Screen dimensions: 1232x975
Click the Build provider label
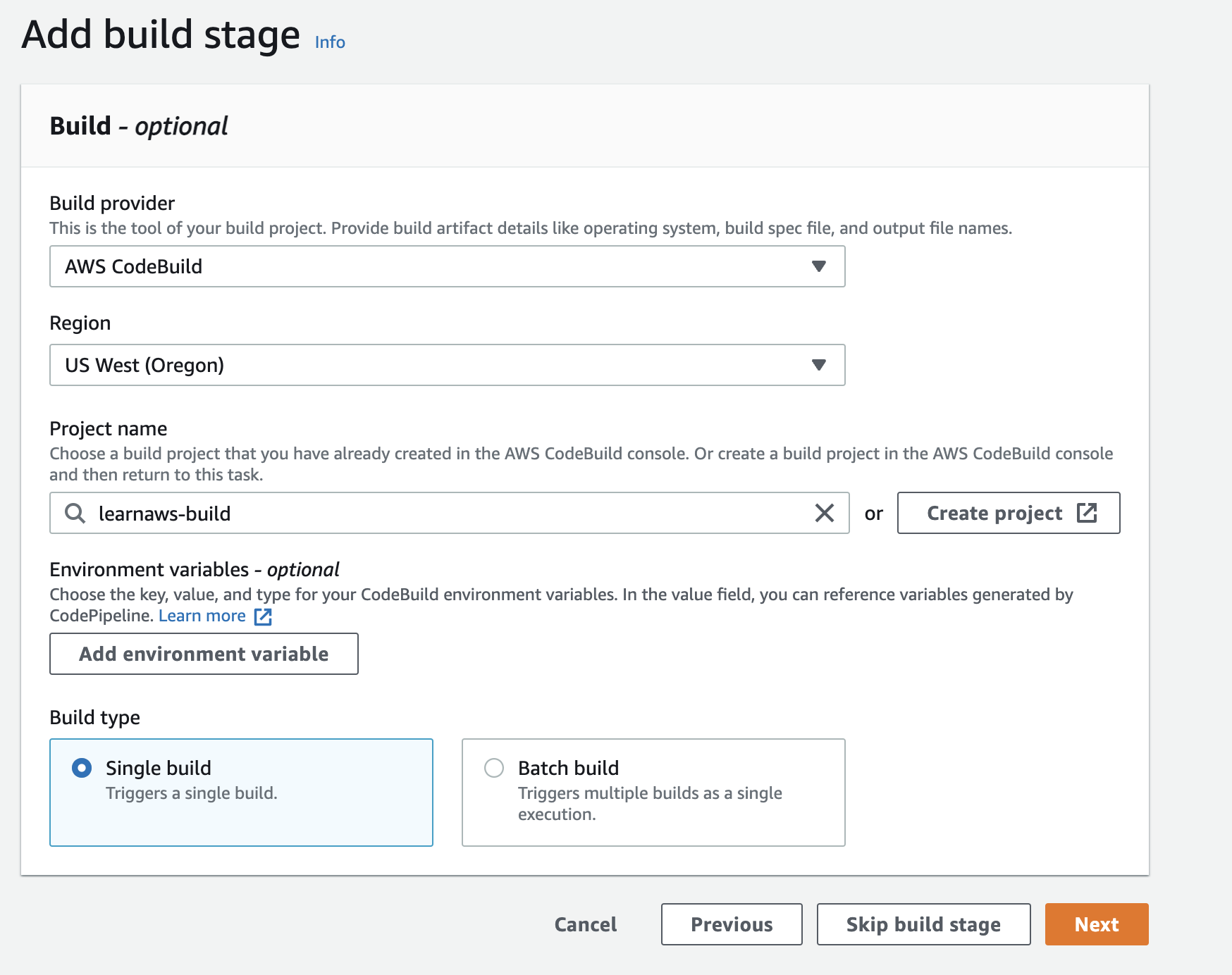click(x=112, y=203)
